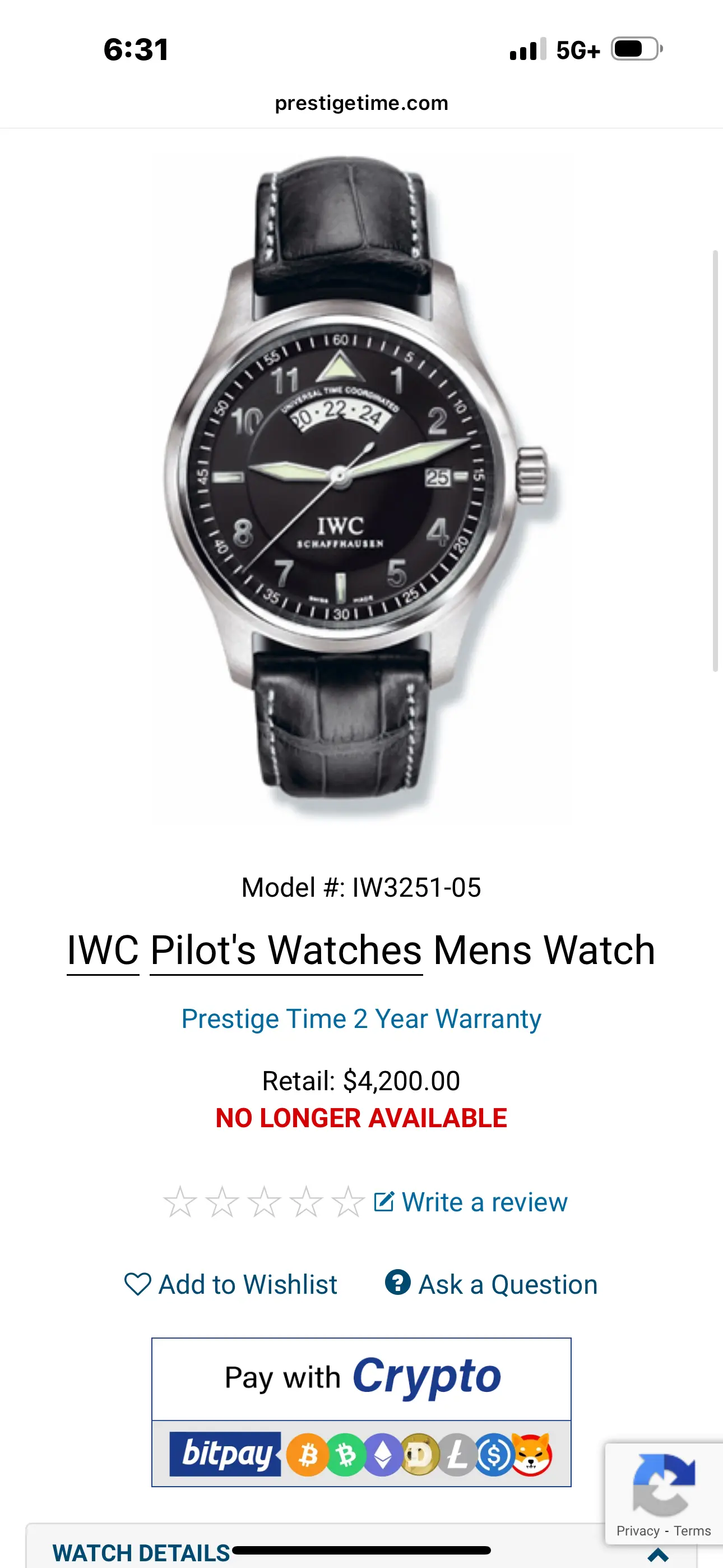The width and height of the screenshot is (723, 1568).
Task: Click the reCAPTCHA Privacy link
Action: point(638,1531)
